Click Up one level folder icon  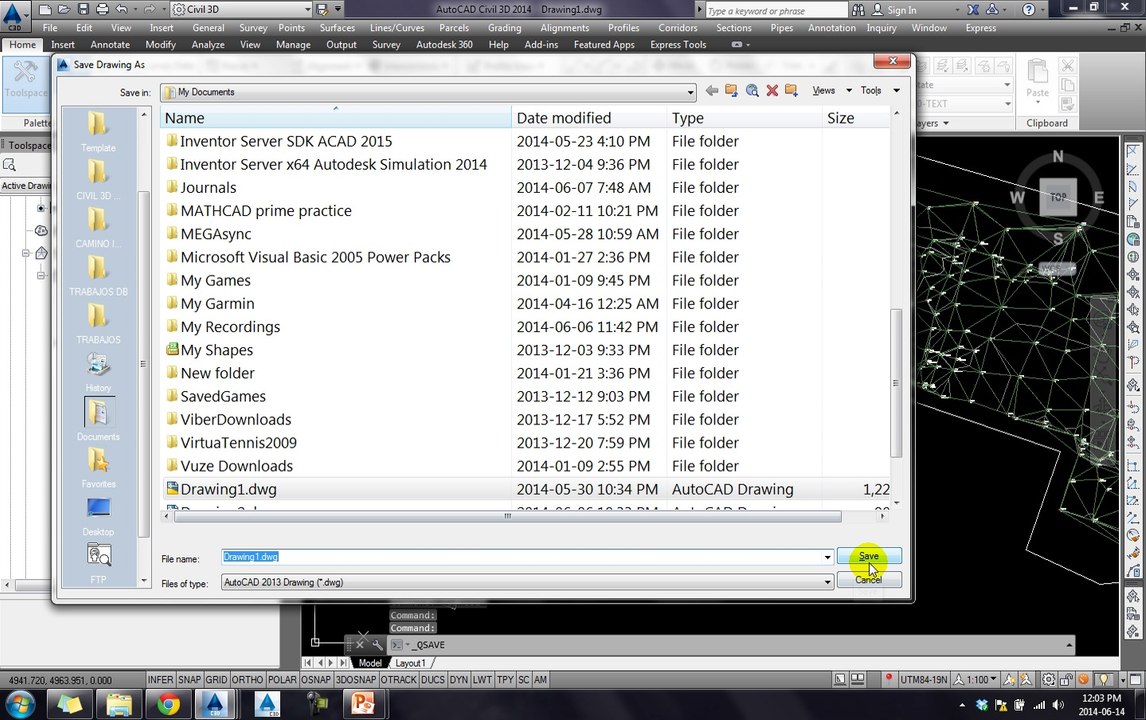click(x=732, y=91)
